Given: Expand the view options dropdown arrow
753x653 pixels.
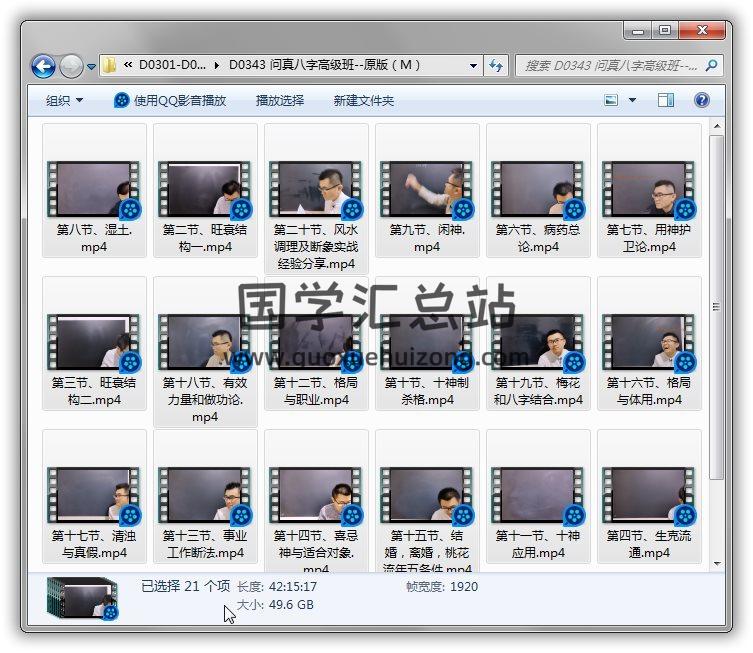Looking at the screenshot, I should coord(633,101).
